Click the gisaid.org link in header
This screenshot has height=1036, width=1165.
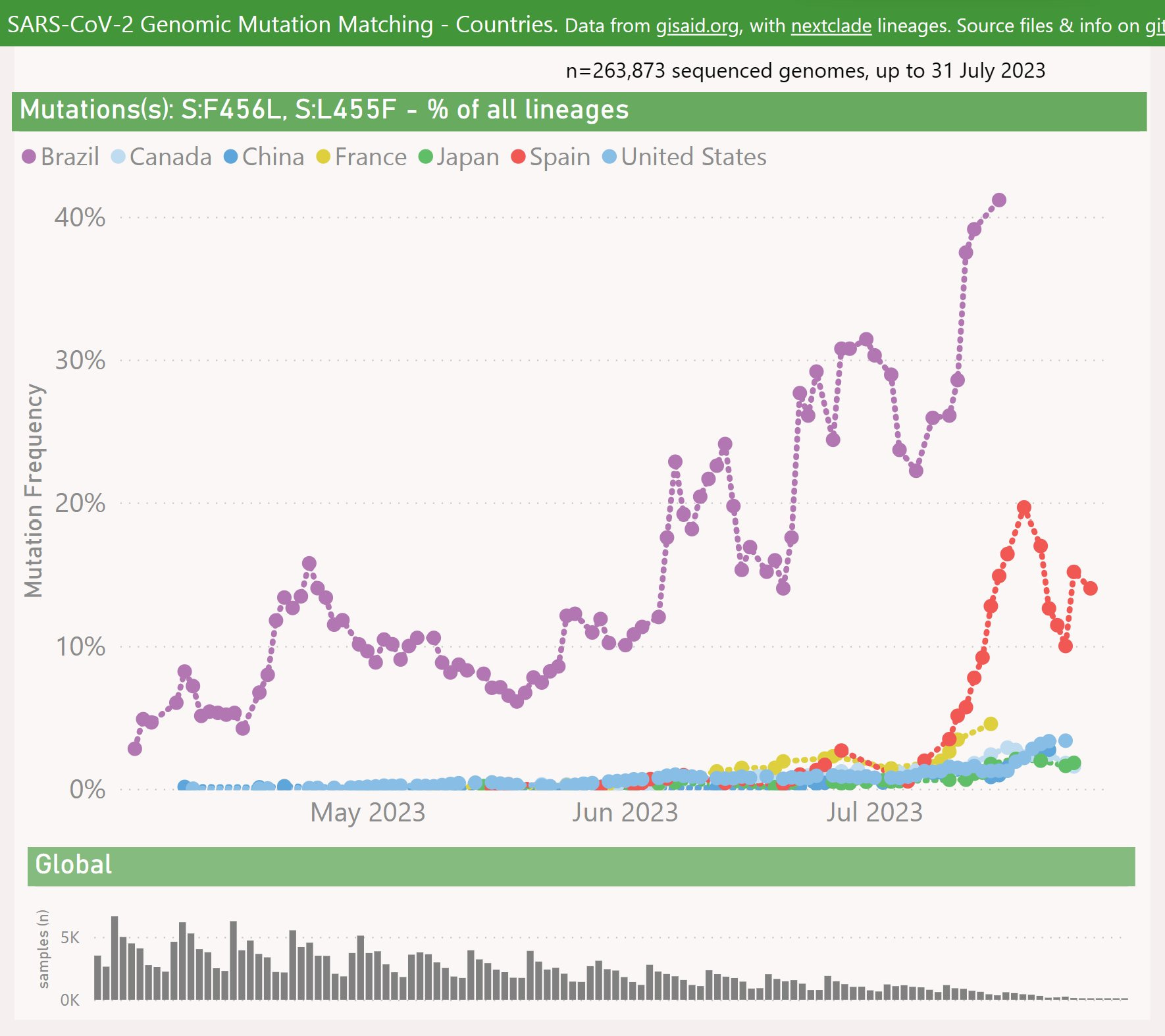pos(698,26)
